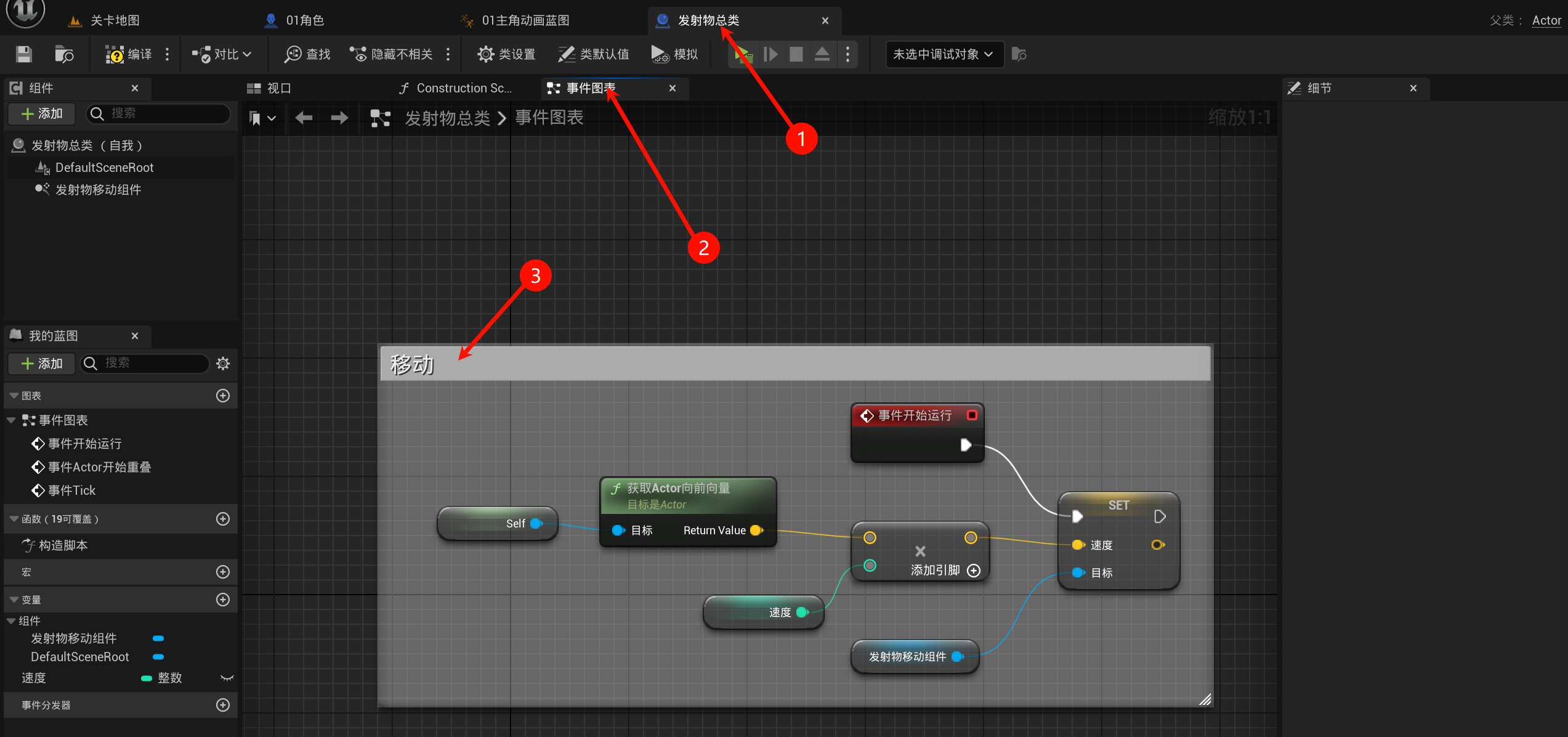Click the 整数 variable type color pill
Image resolution: width=1568 pixels, height=737 pixels.
click(147, 678)
